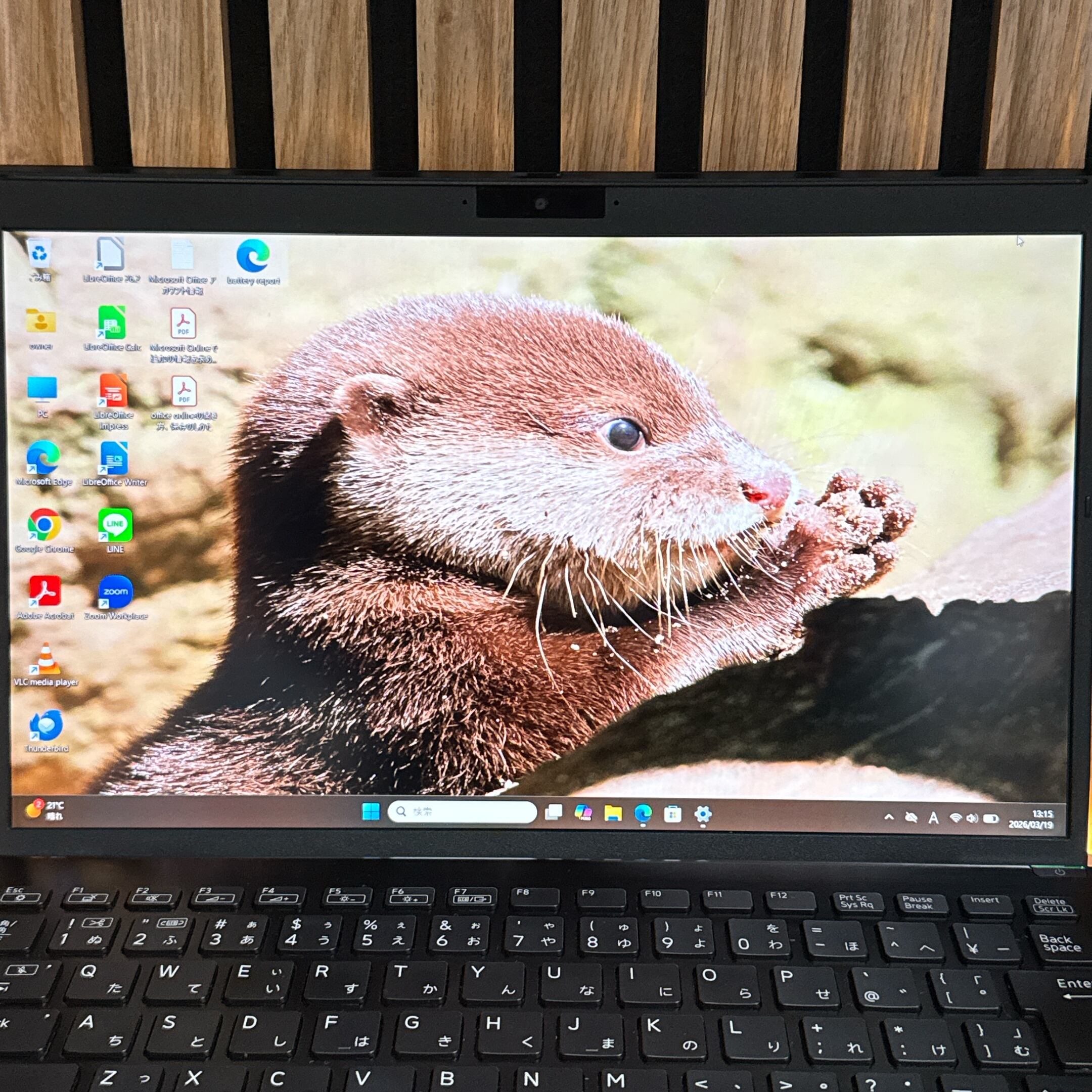
Task: Select Zoom Workplace desktop shortcut
Action: tap(116, 592)
